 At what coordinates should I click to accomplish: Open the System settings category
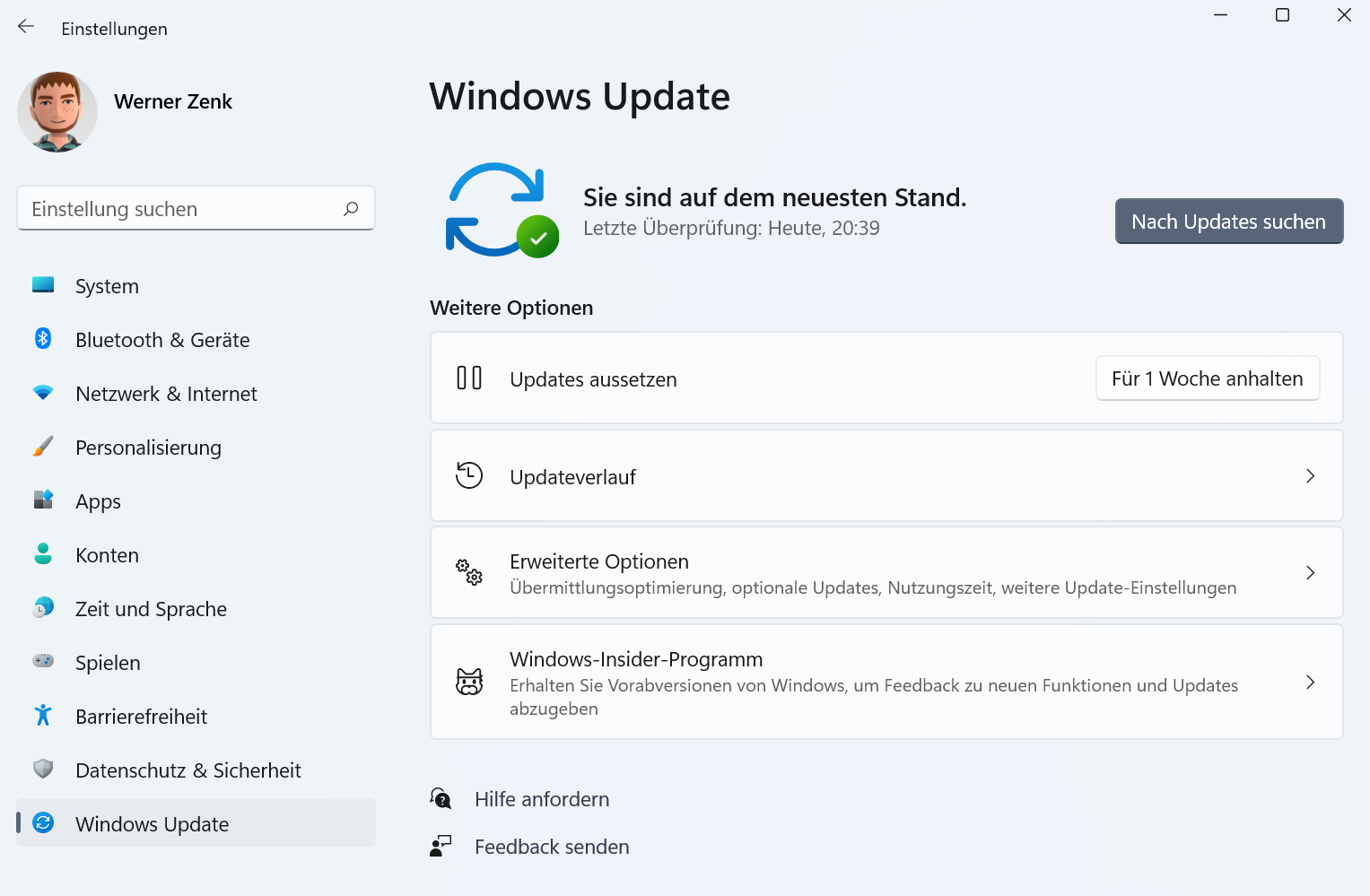coord(107,286)
